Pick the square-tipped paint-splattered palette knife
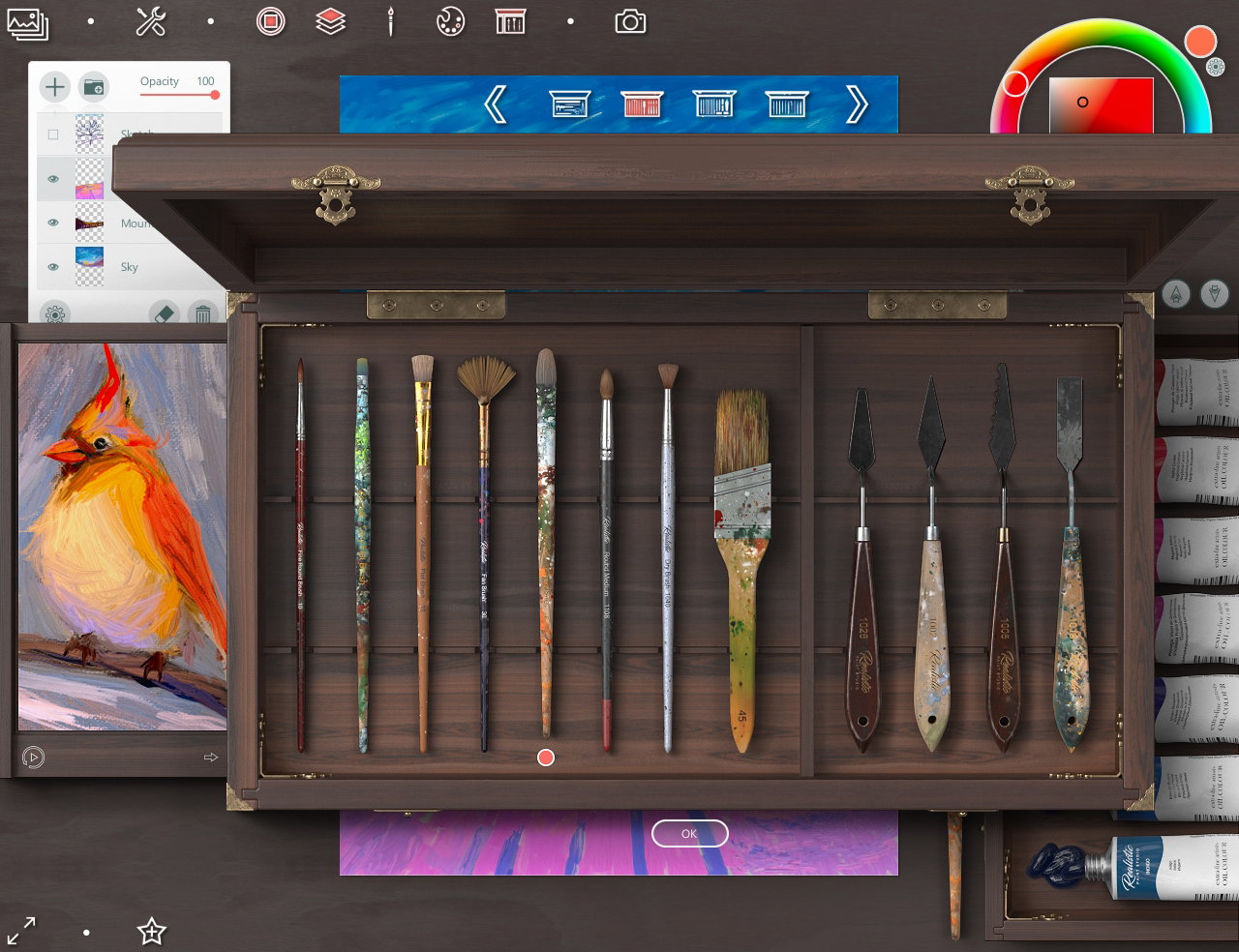This screenshot has height=952, width=1239. pos(1071,564)
